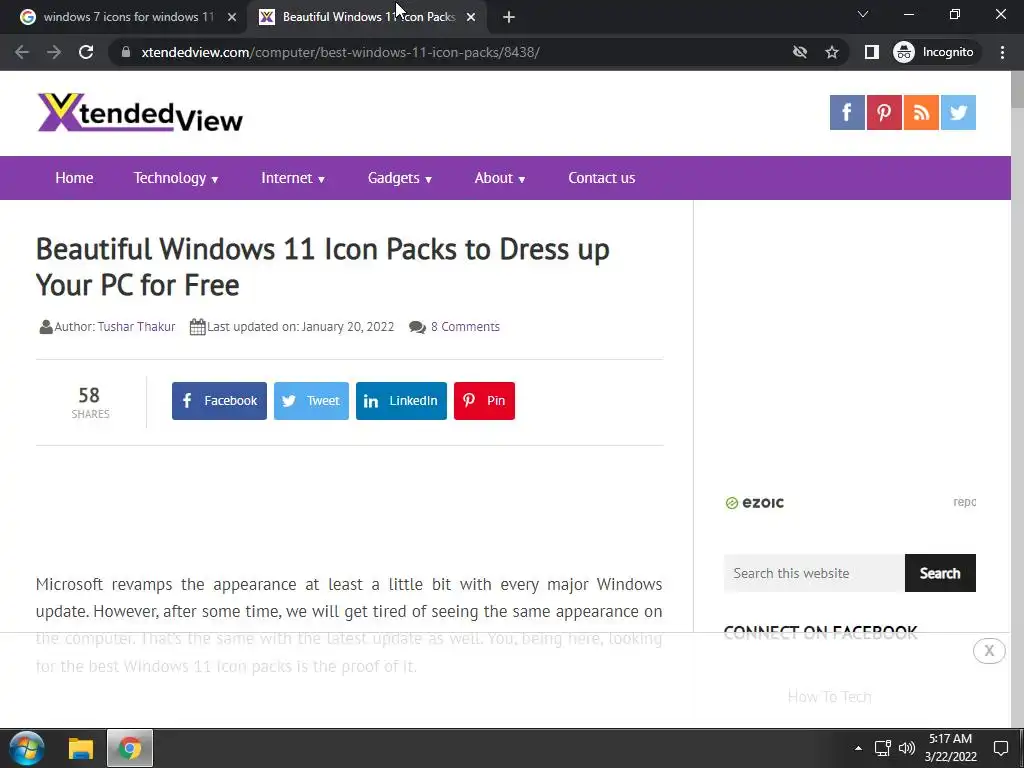Expand the Gadgets menu
1024x768 pixels.
coord(400,178)
